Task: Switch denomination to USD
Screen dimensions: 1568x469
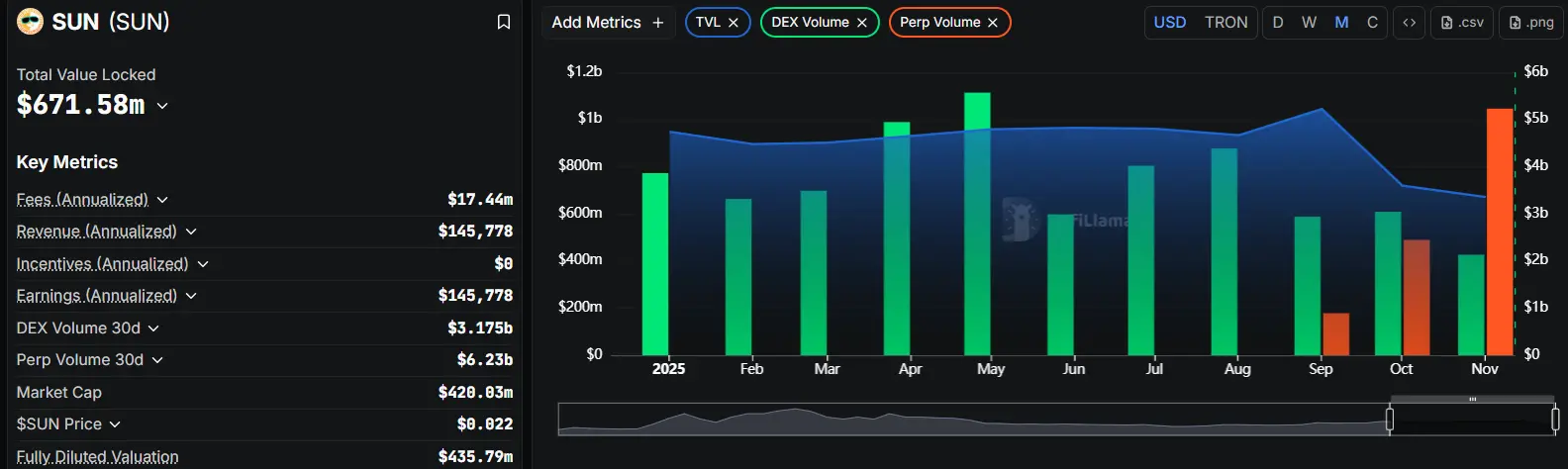Action: pos(1169,22)
